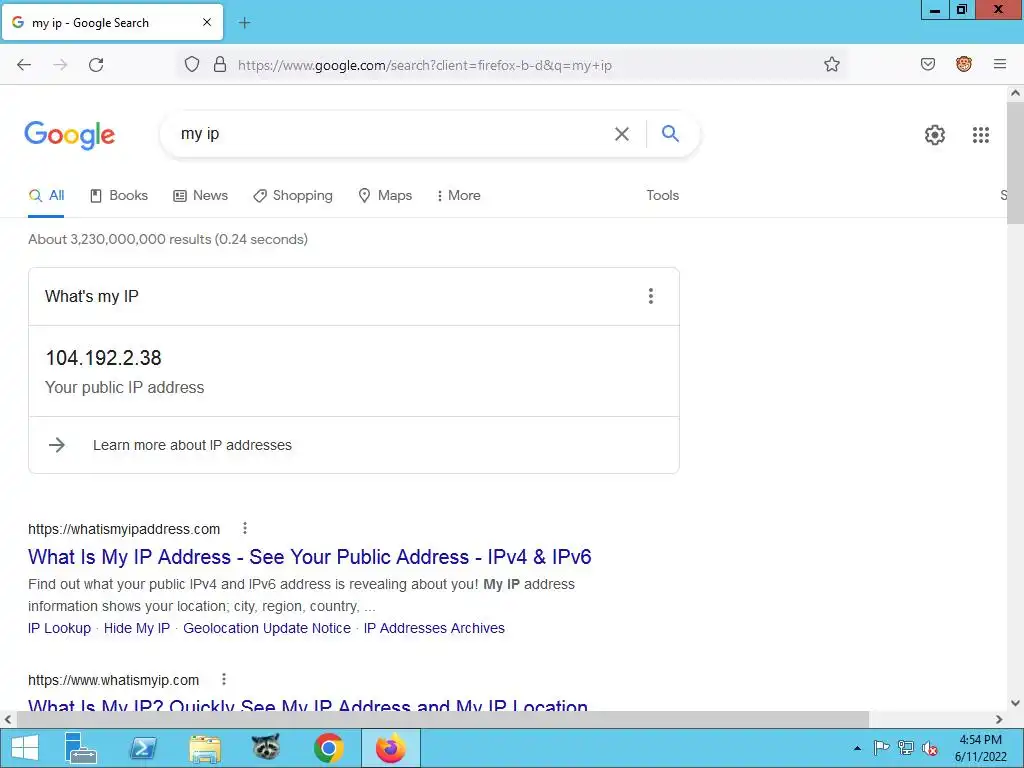1024x768 pixels.
Task: Open options dots next to whatismyipaddress.com
Action: (x=245, y=528)
